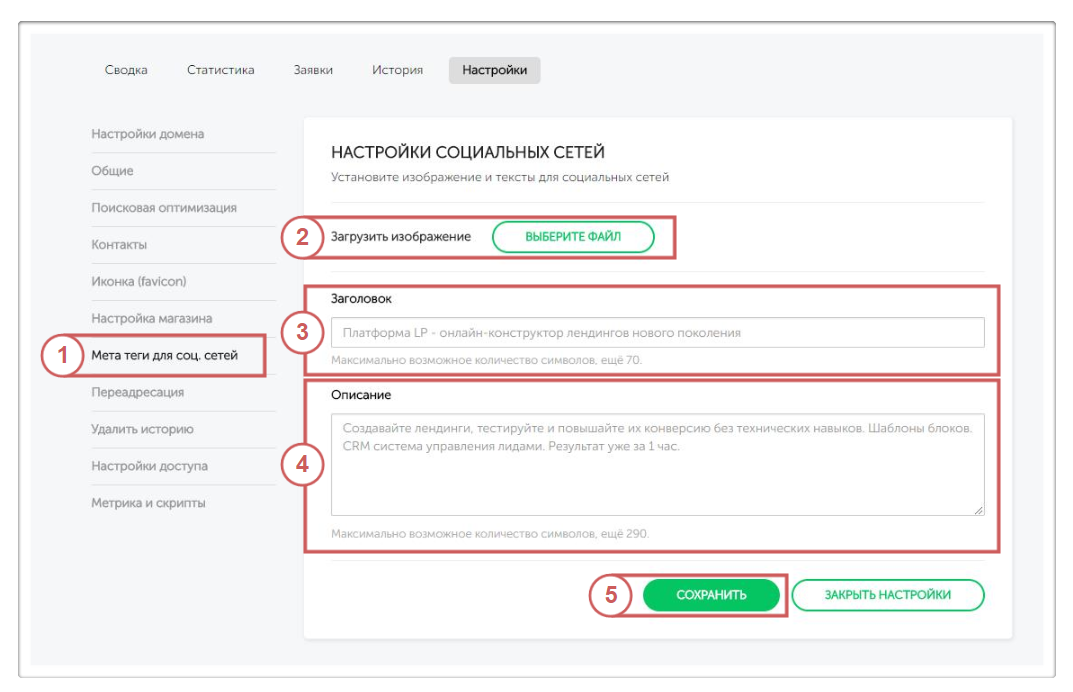Viewport: 1073px width, 692px height.
Task: Select Общие settings section
Action: coord(112,171)
